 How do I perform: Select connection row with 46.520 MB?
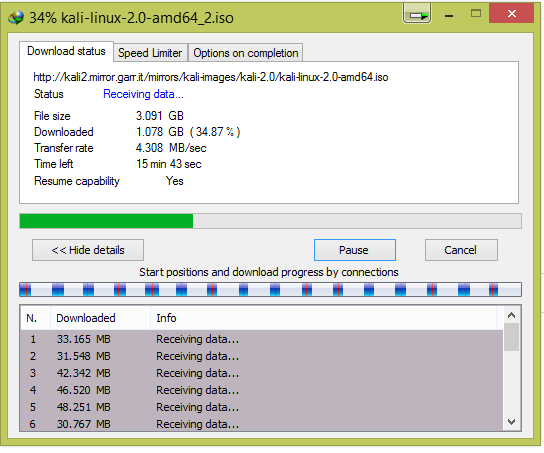(x=262, y=390)
